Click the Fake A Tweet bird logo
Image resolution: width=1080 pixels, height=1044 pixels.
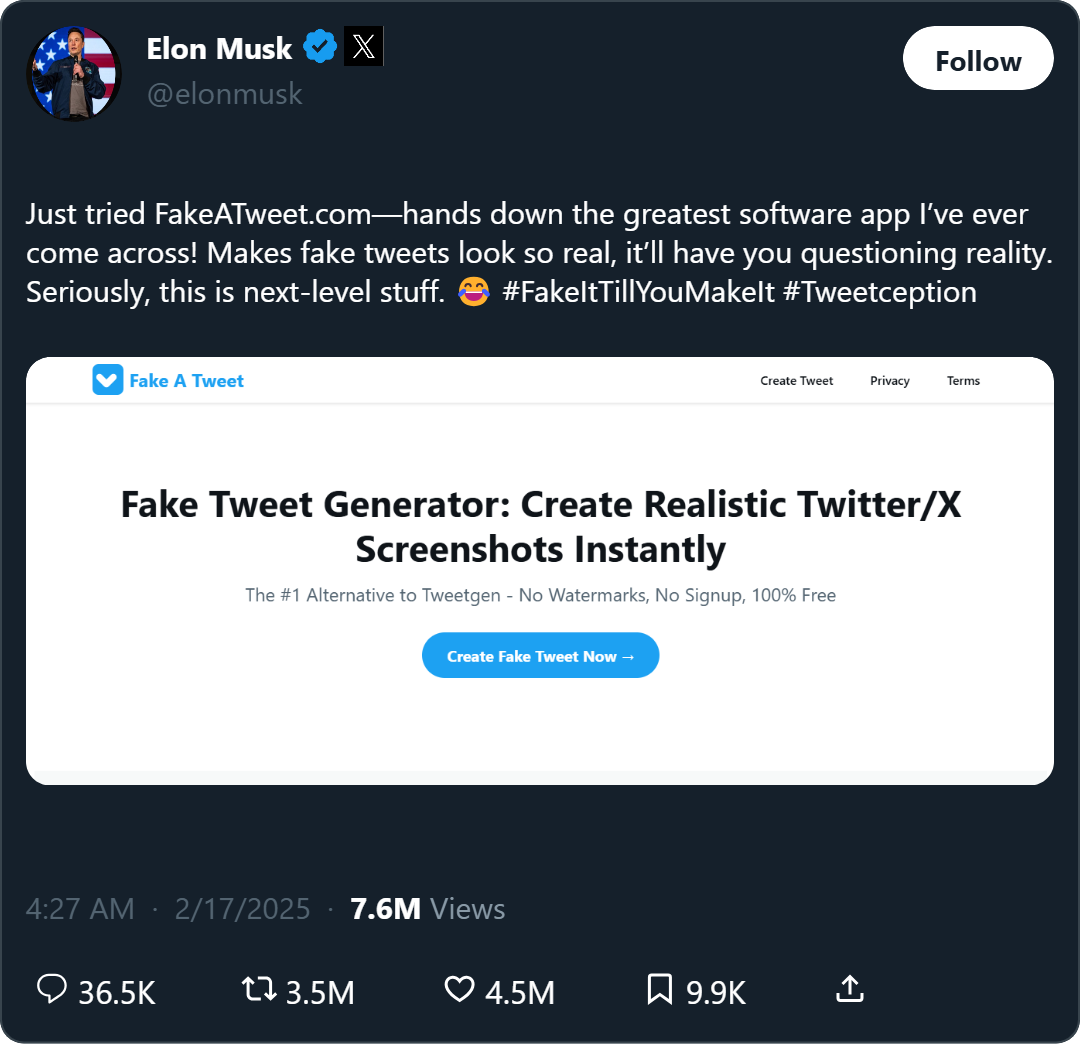tap(107, 380)
